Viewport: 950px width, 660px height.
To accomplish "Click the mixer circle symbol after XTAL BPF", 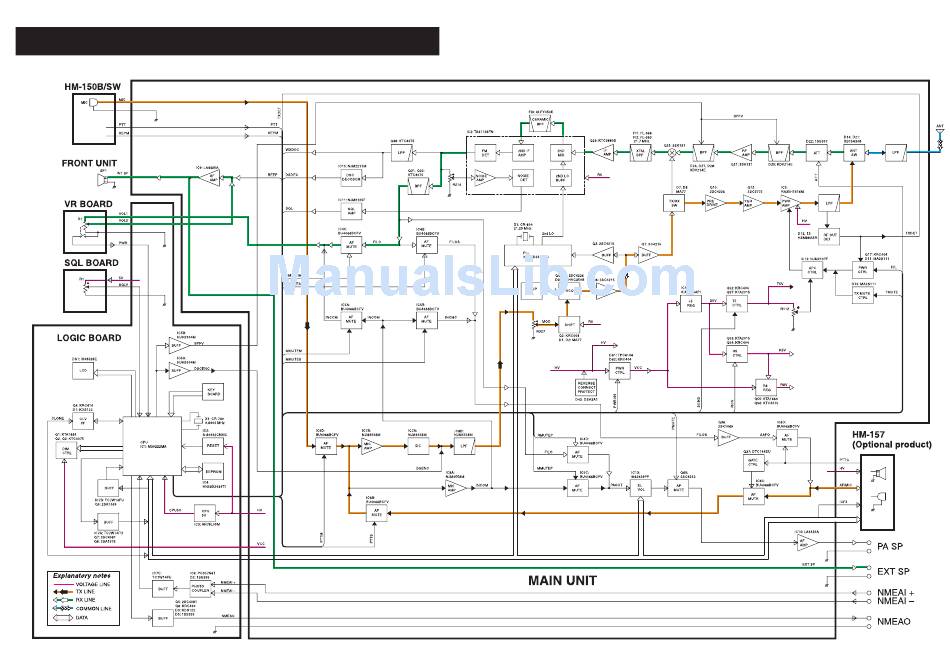I will 670,153.
